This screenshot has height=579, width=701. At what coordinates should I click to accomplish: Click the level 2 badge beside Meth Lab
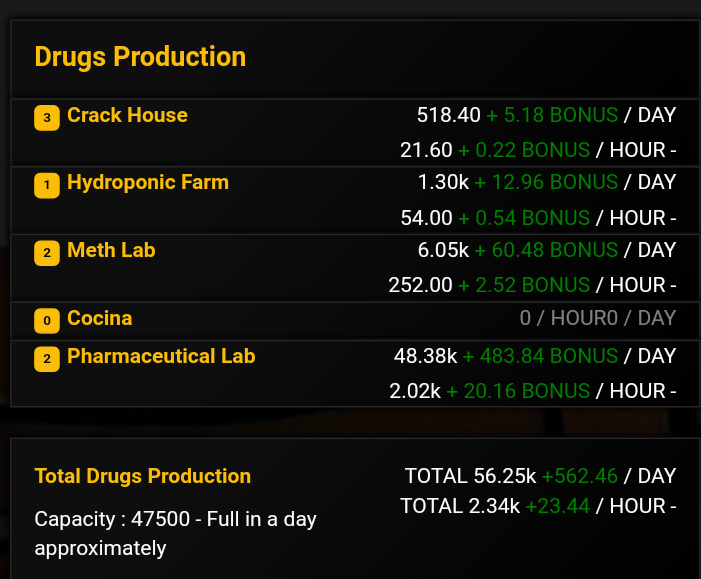(46, 252)
